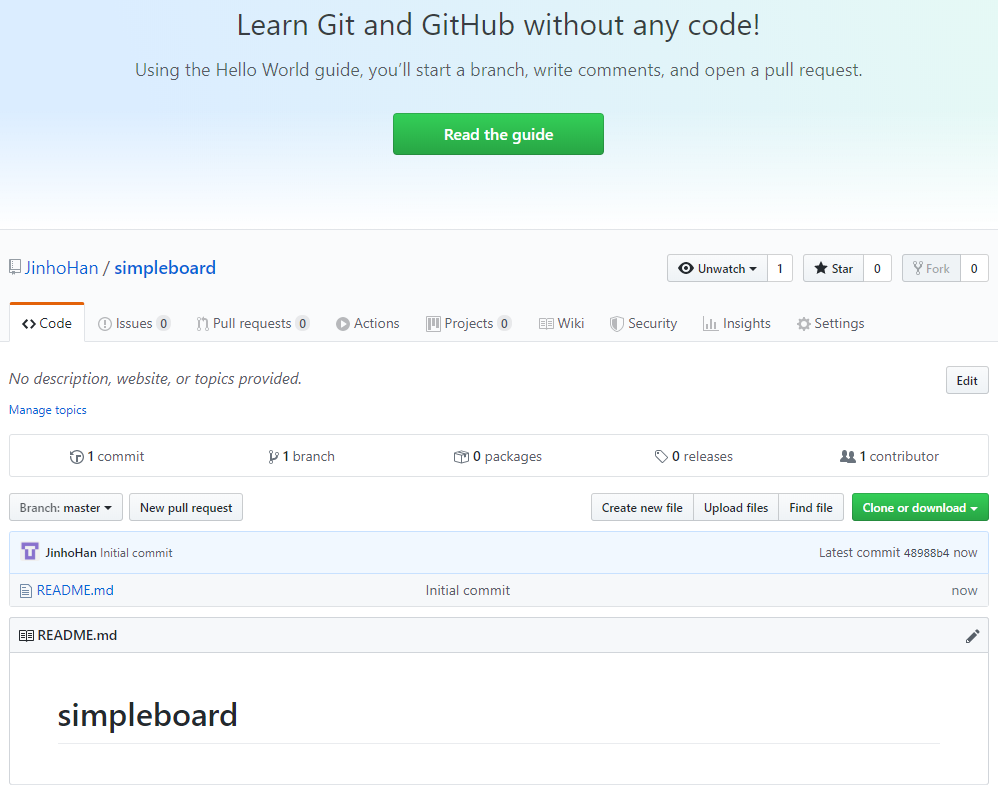
Task: Open latest commit hash 48988b4
Action: pos(926,552)
